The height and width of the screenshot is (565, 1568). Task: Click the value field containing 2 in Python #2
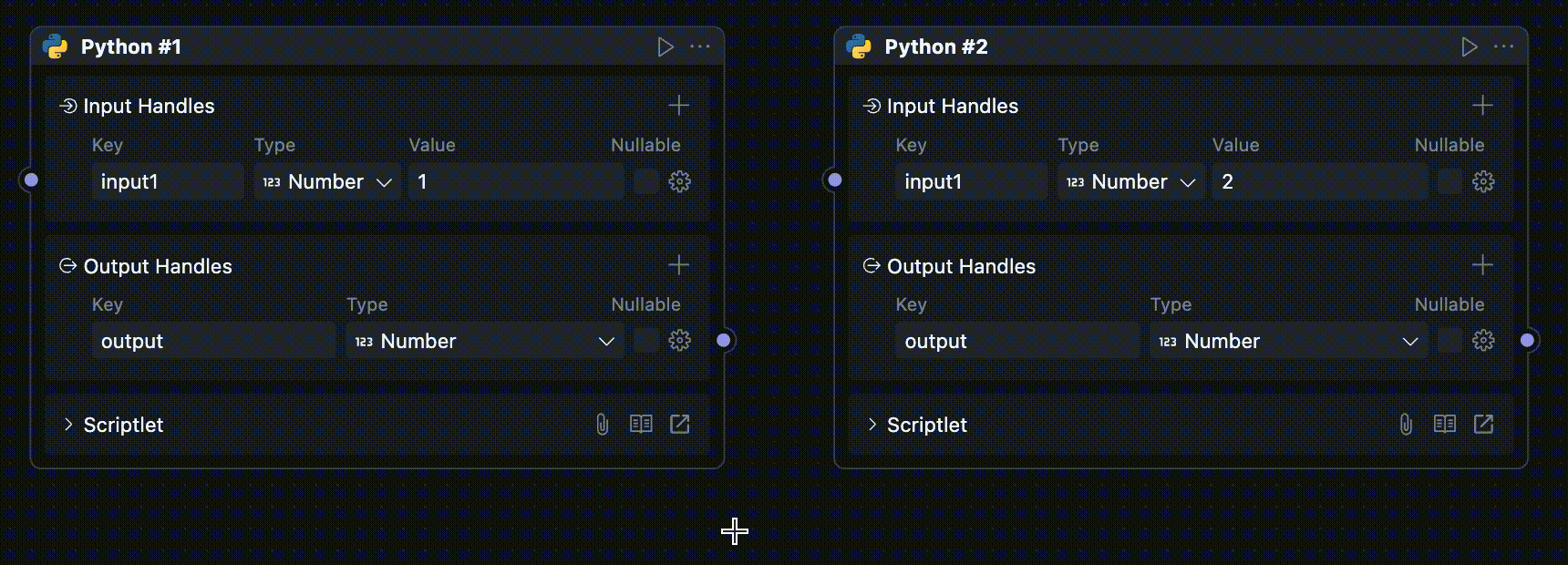1318,181
